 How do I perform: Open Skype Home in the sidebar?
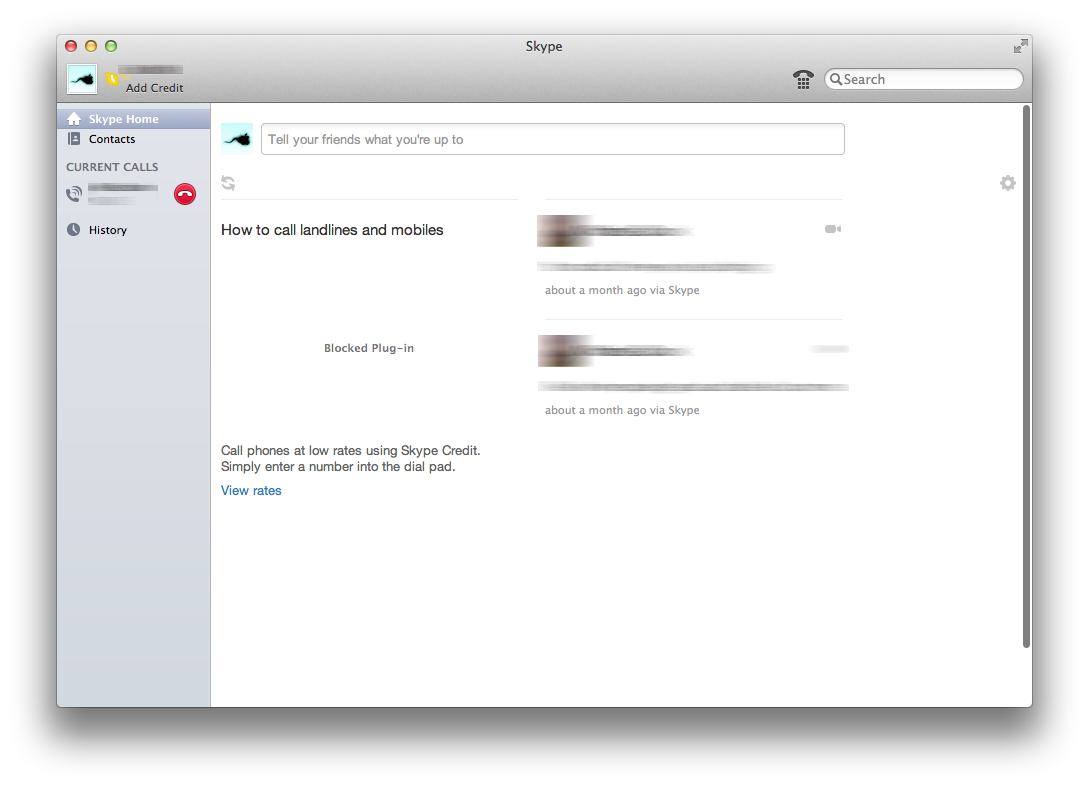[133, 119]
